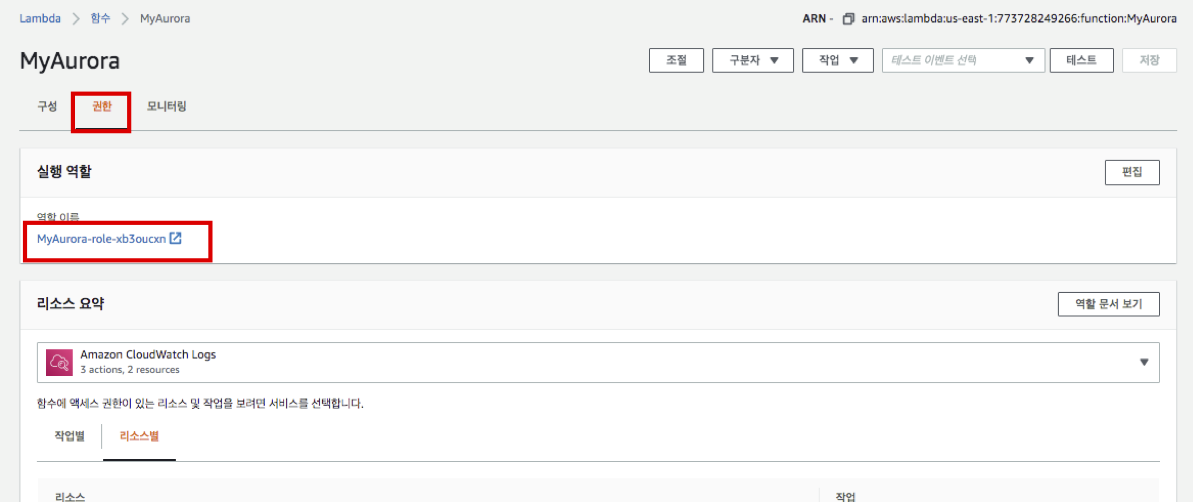Open the 테스트 이벤트 선택 combo box

point(963,60)
